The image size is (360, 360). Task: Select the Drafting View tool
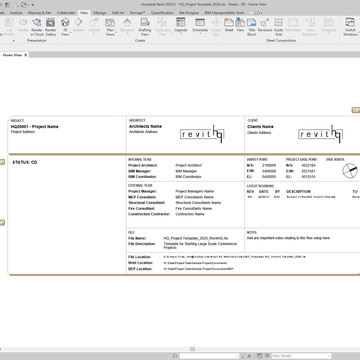(x=145, y=27)
